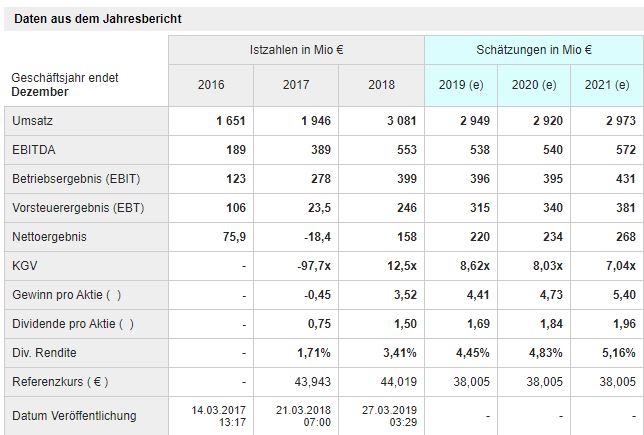Select the 'Istzahlen in Mio €' column header
Image resolution: width=644 pixels, height=435 pixels.
click(296, 49)
